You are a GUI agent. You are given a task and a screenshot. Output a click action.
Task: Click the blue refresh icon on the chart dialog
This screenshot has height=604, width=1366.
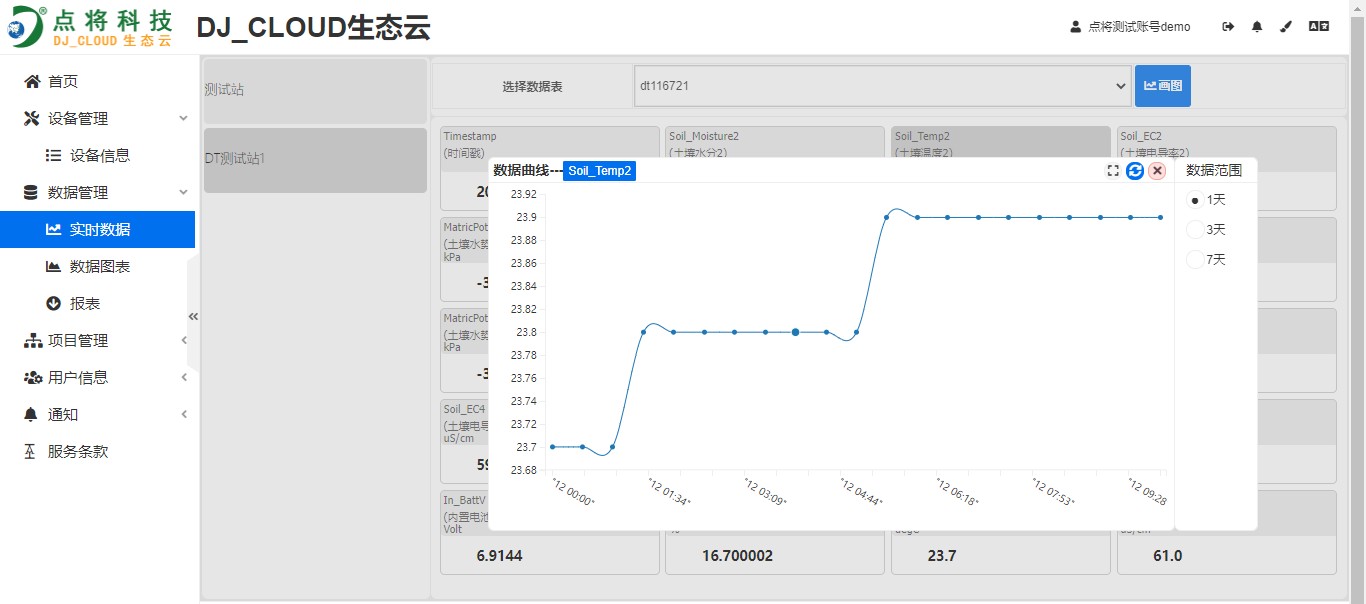[x=1135, y=171]
